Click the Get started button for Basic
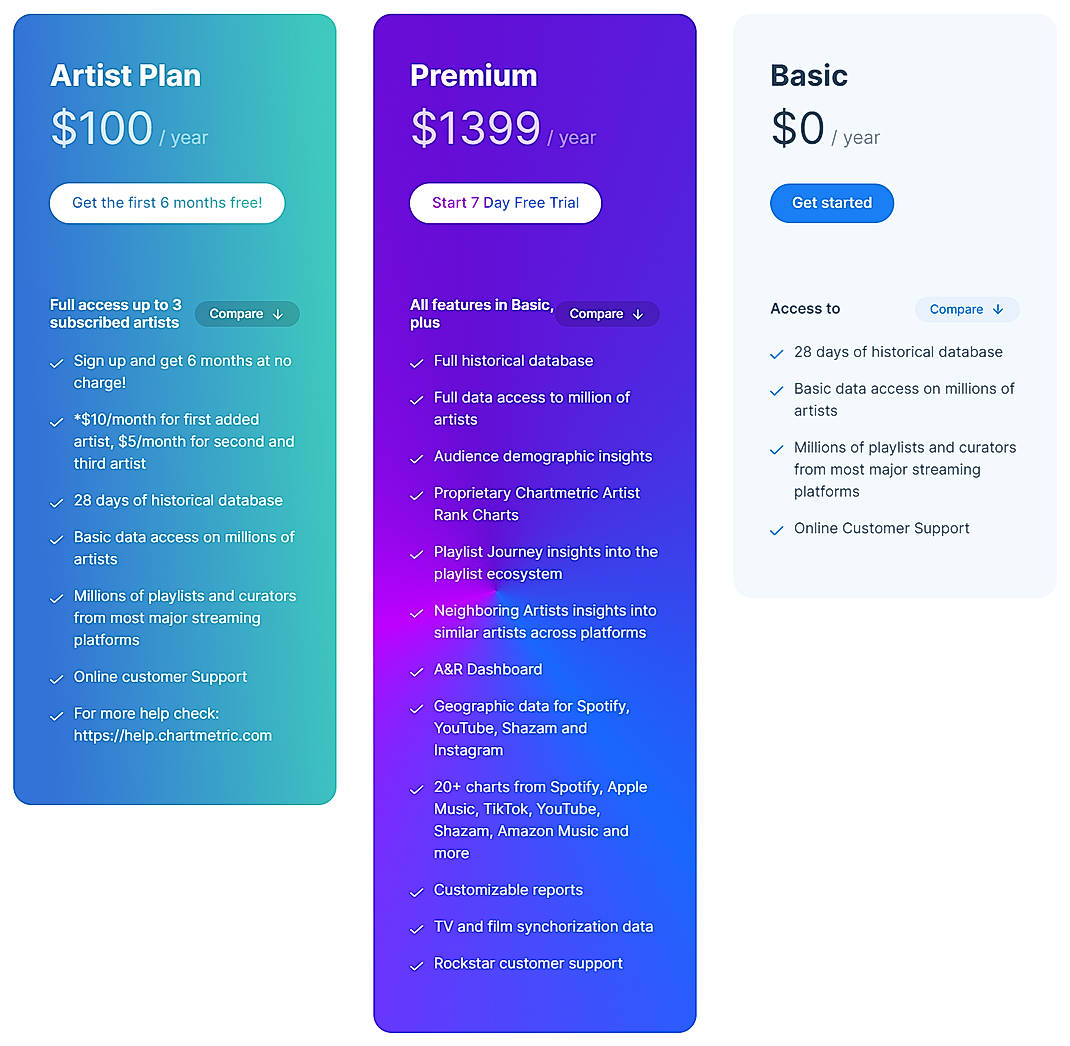 click(x=831, y=203)
